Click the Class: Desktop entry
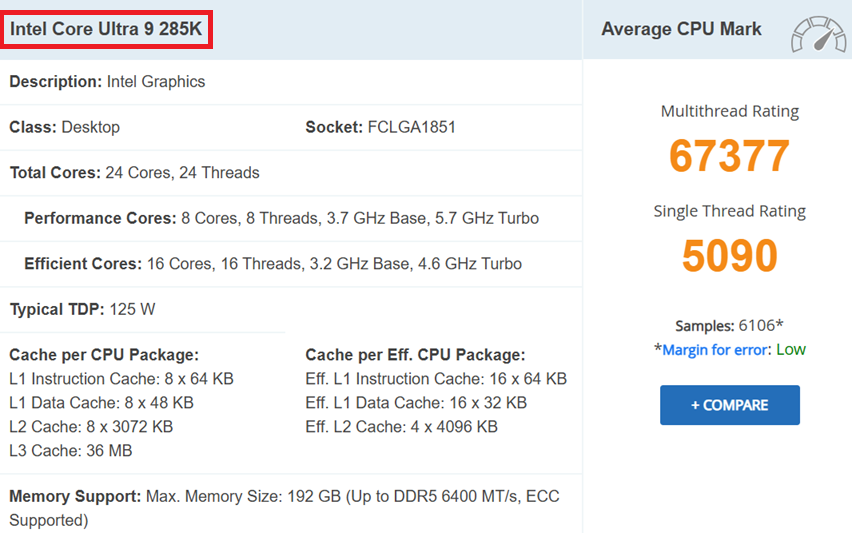Viewport: 852px width, 533px height. tap(64, 127)
